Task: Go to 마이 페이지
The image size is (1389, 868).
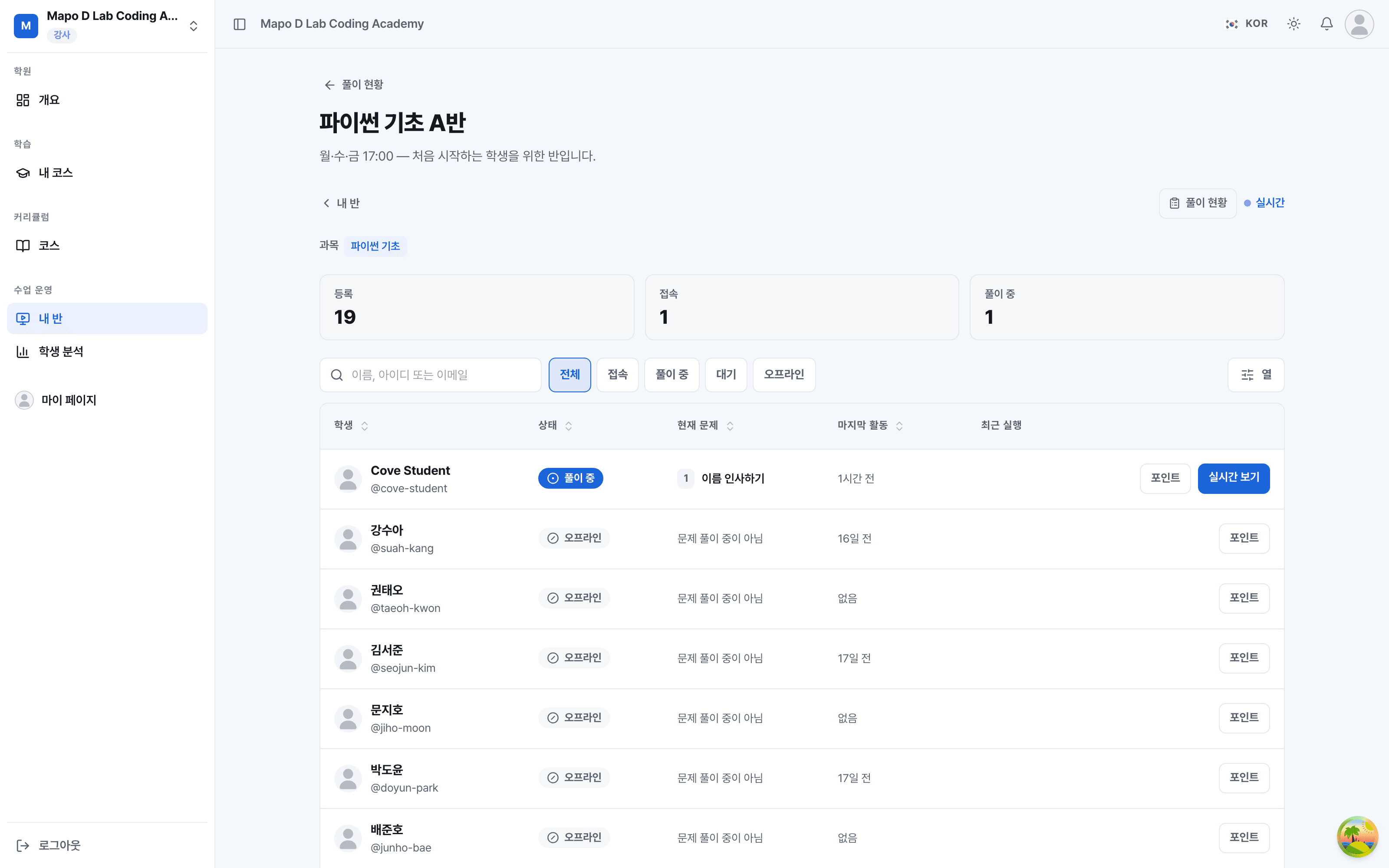Action: point(107,400)
